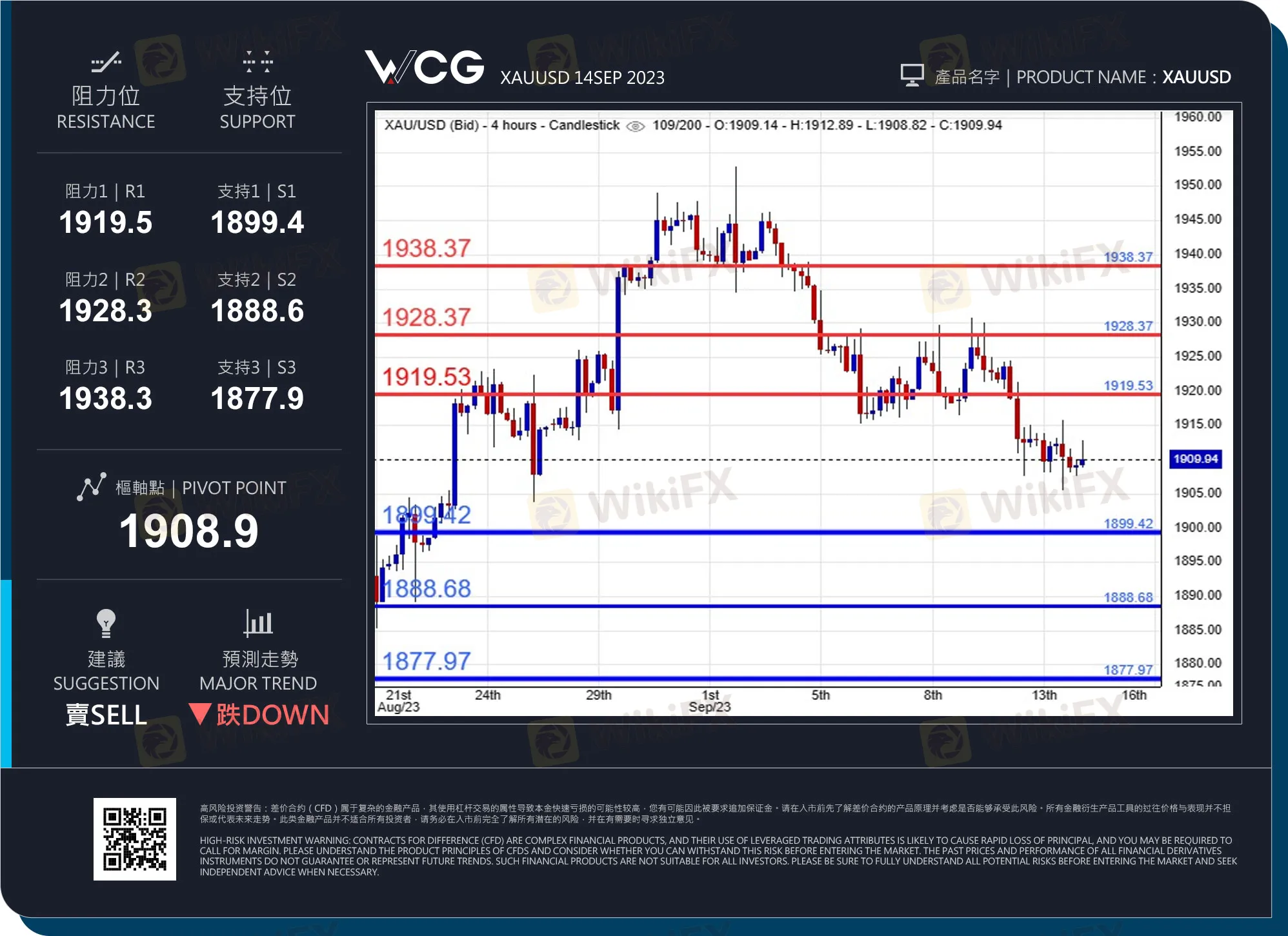Click the large red 1938.37 chart label
1288x936 pixels.
427,248
